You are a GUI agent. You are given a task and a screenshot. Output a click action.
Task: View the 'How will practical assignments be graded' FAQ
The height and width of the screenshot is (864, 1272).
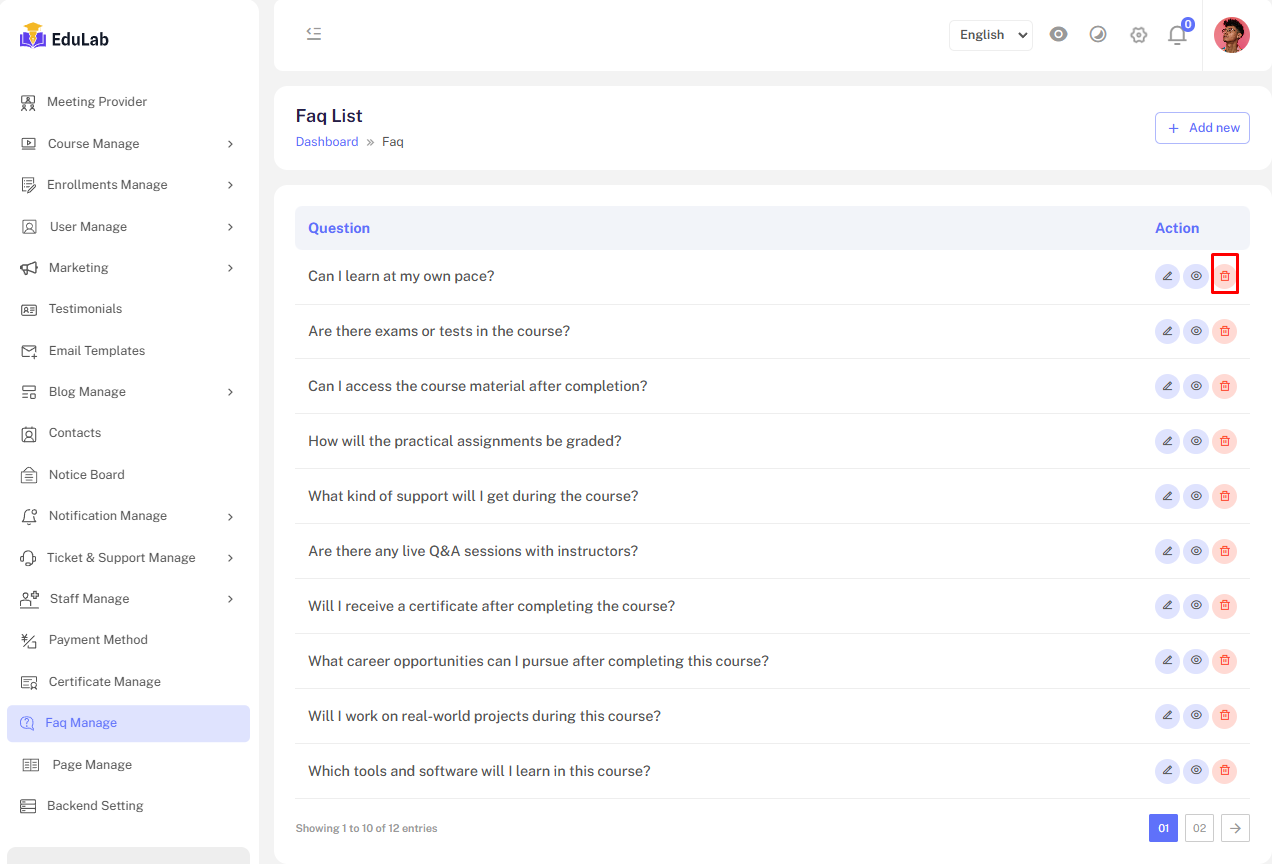click(1196, 441)
